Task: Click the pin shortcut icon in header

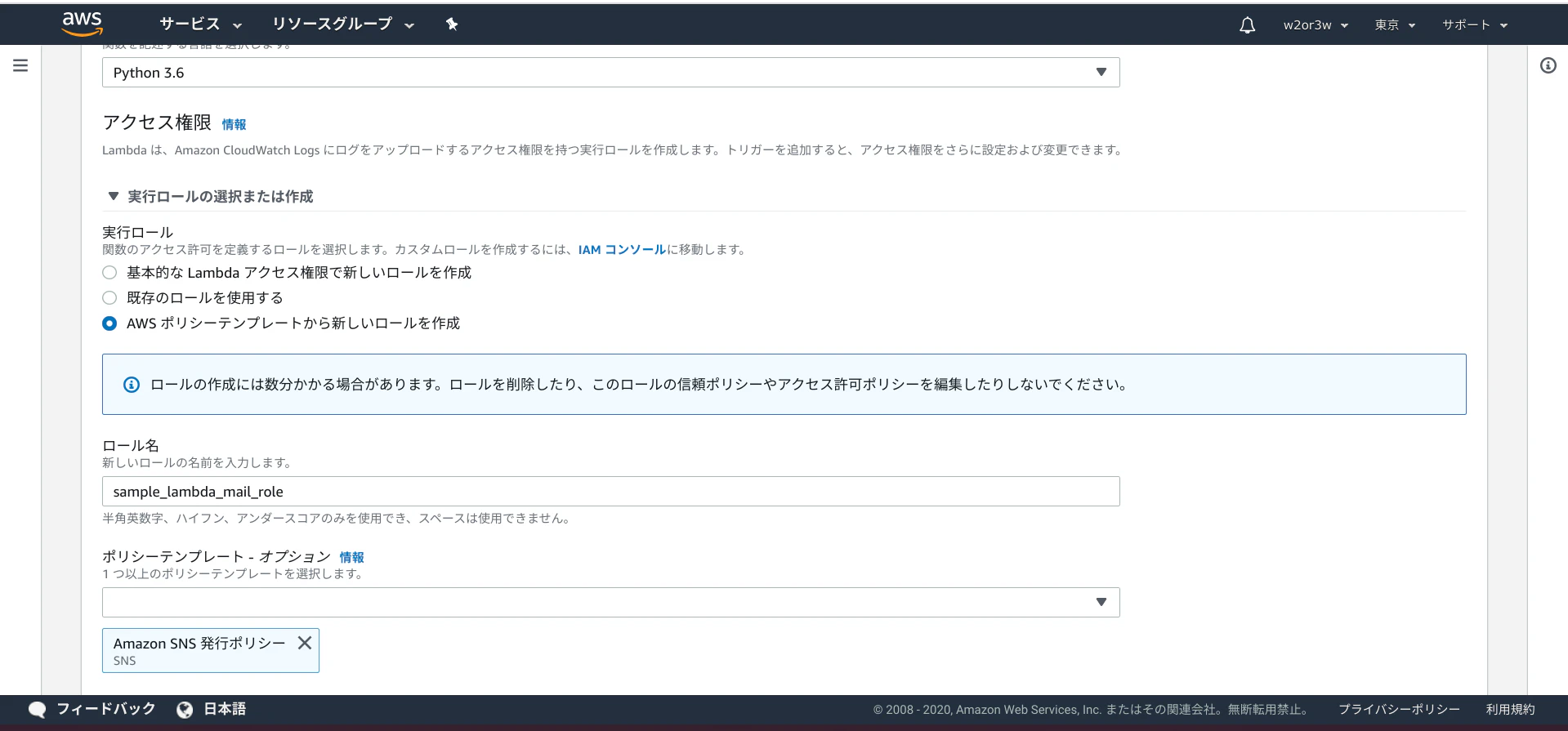Action: click(452, 25)
